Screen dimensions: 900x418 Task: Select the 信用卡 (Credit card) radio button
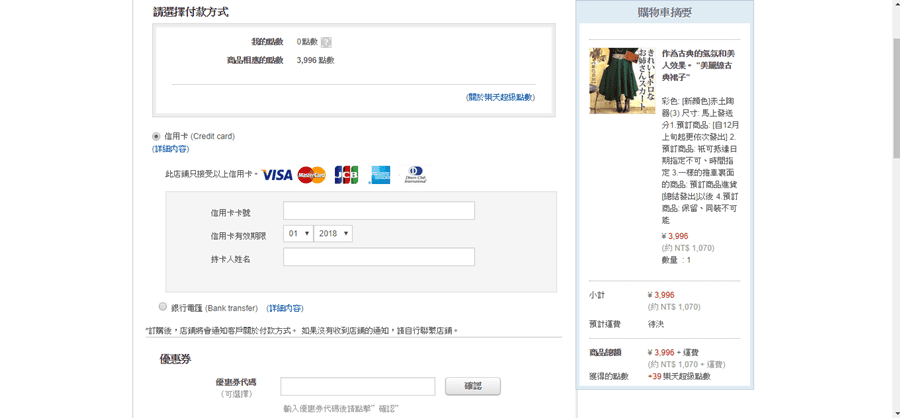coord(156,137)
